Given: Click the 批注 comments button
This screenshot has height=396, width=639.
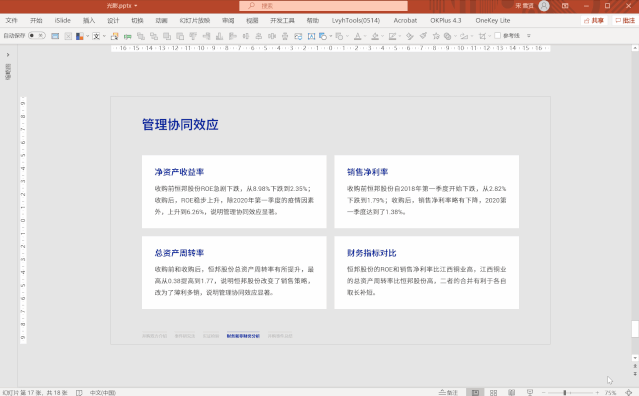Looking at the screenshot, I should click(x=625, y=20).
